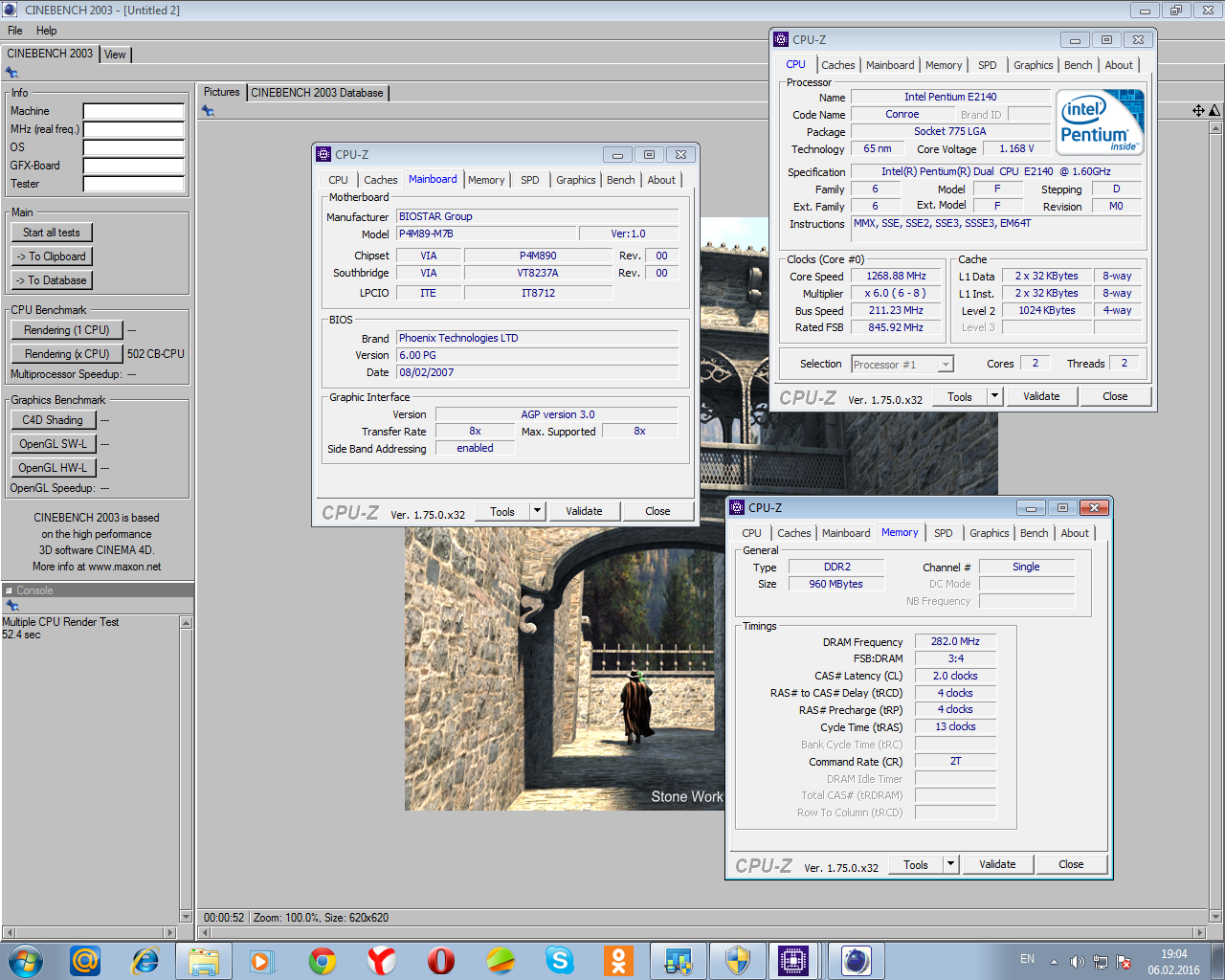Click the Tools button in CPU tab CPU-Z
The image size is (1225, 980).
[x=960, y=396]
